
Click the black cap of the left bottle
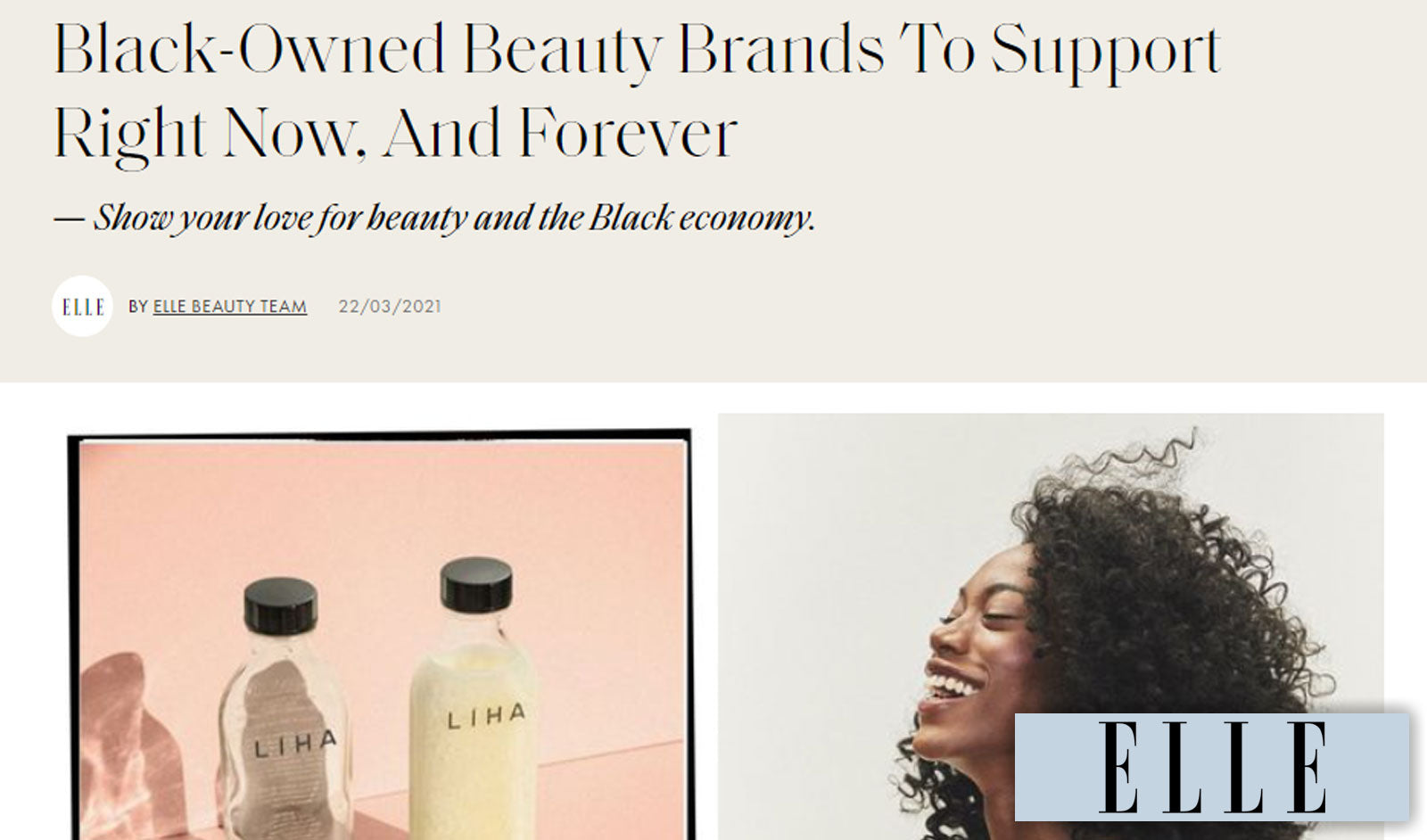281,605
